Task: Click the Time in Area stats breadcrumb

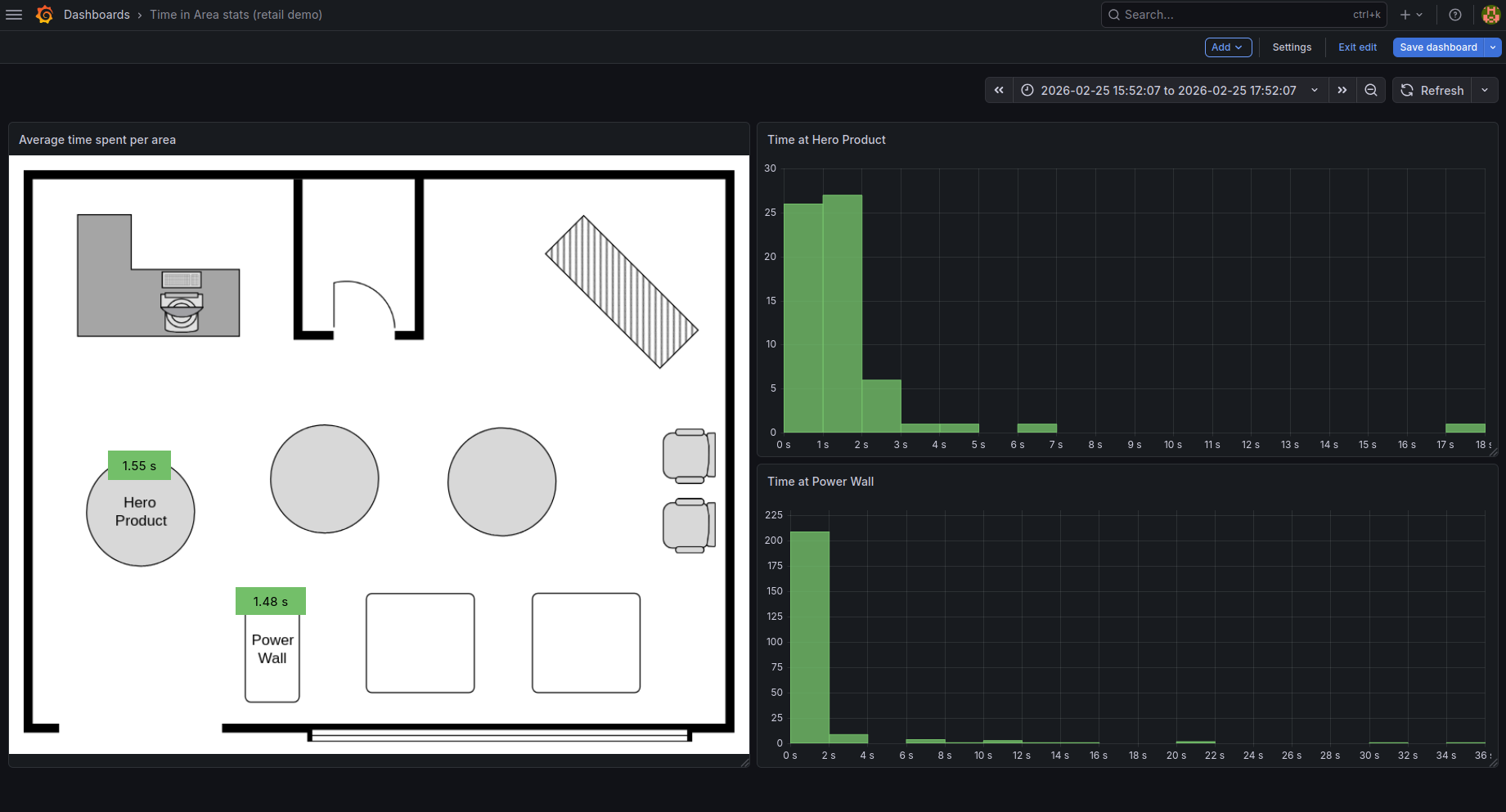Action: [x=236, y=15]
